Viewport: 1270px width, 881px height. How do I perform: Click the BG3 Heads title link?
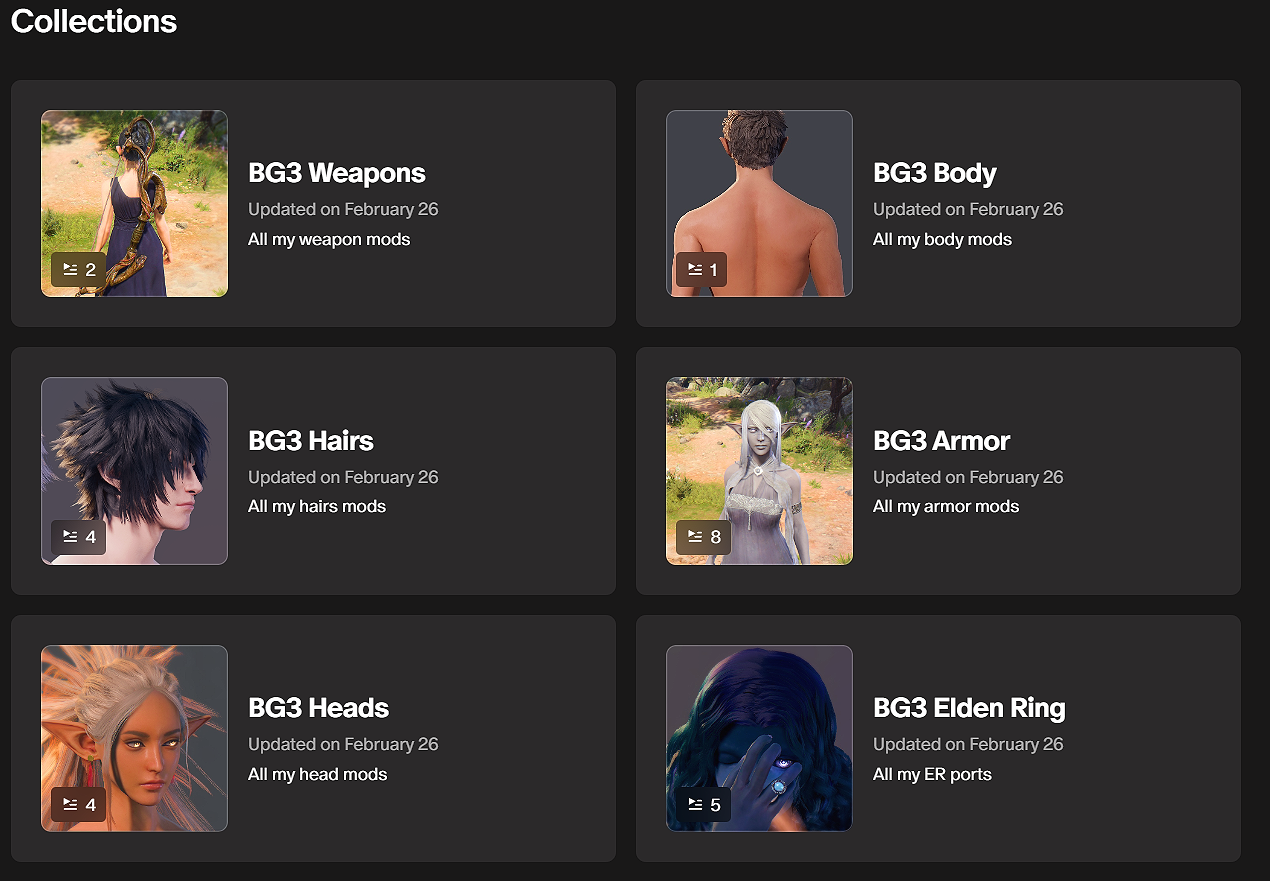coord(319,708)
